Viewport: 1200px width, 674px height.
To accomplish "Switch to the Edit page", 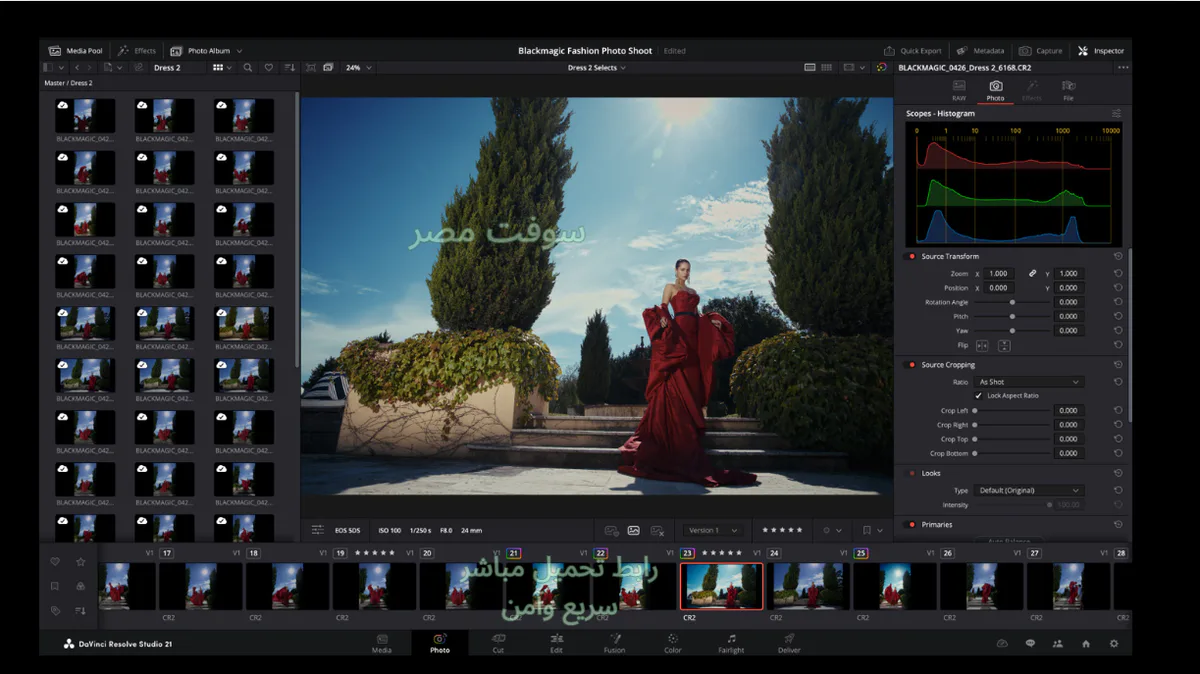I will [x=556, y=643].
